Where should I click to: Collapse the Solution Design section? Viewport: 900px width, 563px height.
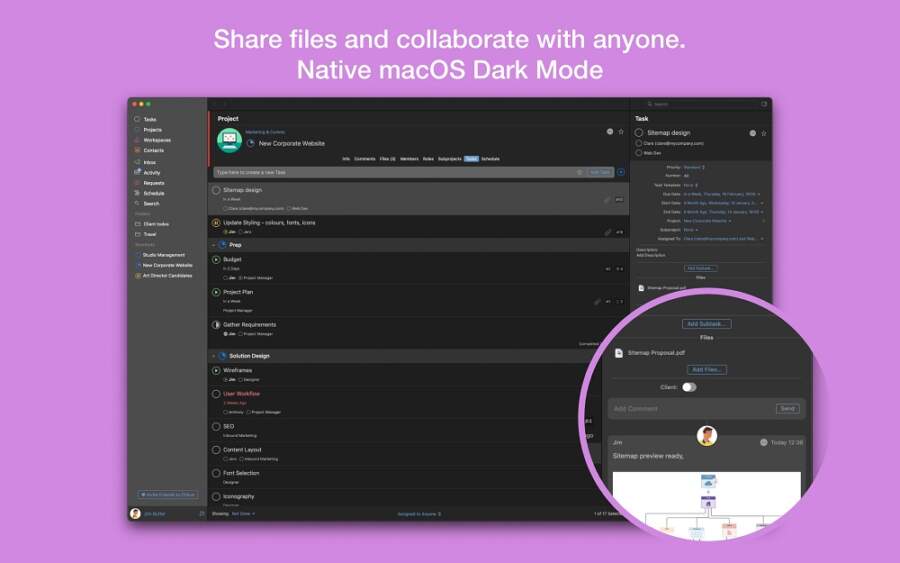point(213,356)
